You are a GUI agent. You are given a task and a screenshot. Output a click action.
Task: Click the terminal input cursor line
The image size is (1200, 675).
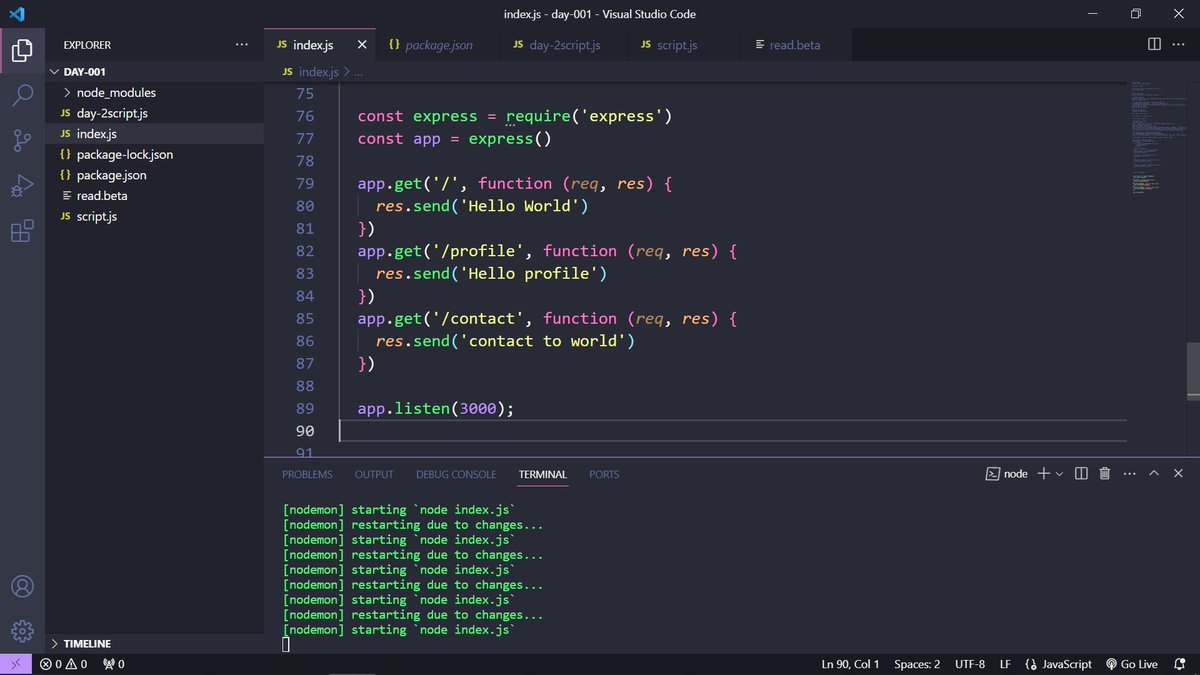click(x=286, y=645)
